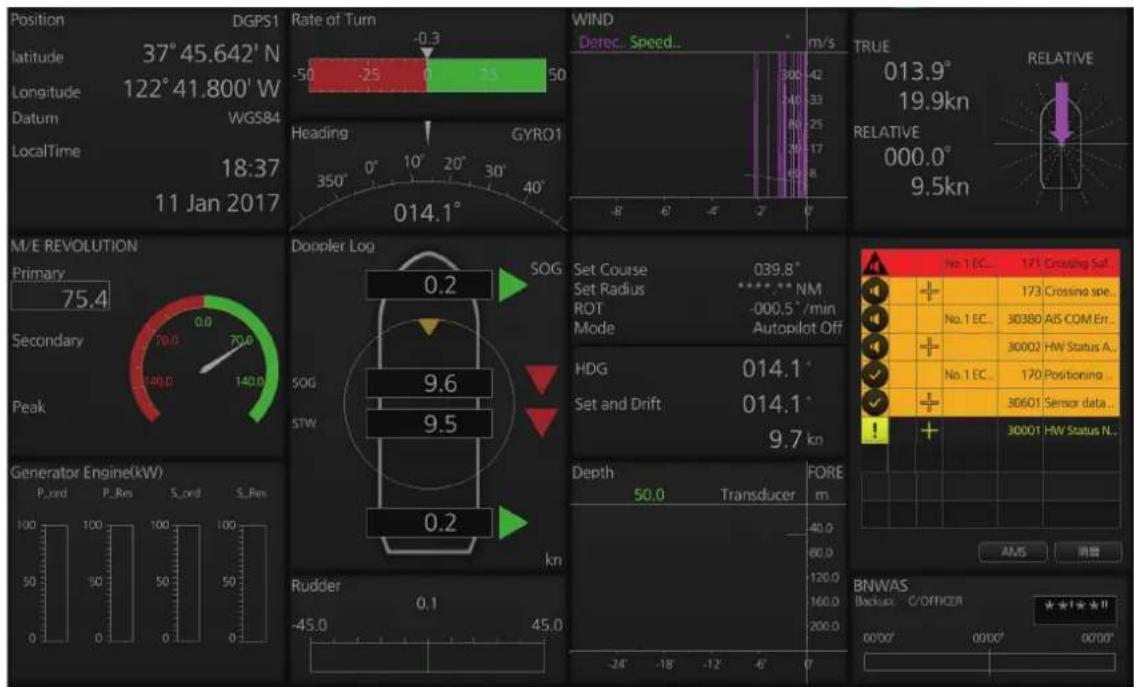Click the alarm silence button beside AMS

tap(1088, 552)
